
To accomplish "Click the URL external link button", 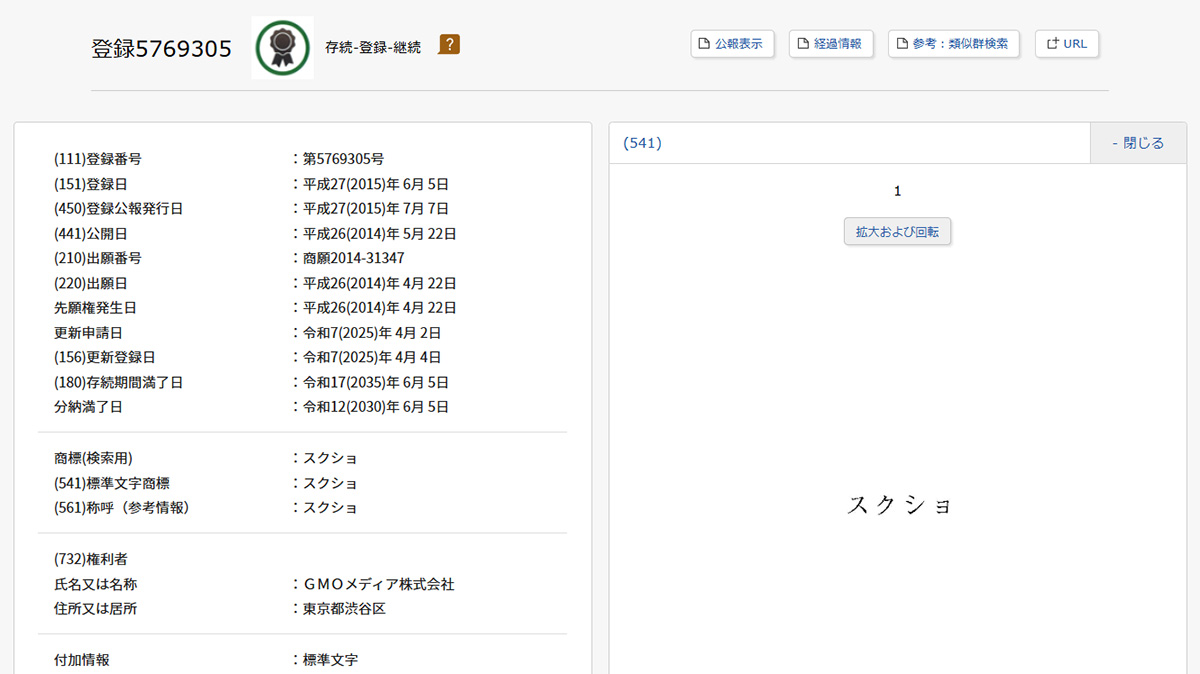I will pyautogui.click(x=1066, y=44).
